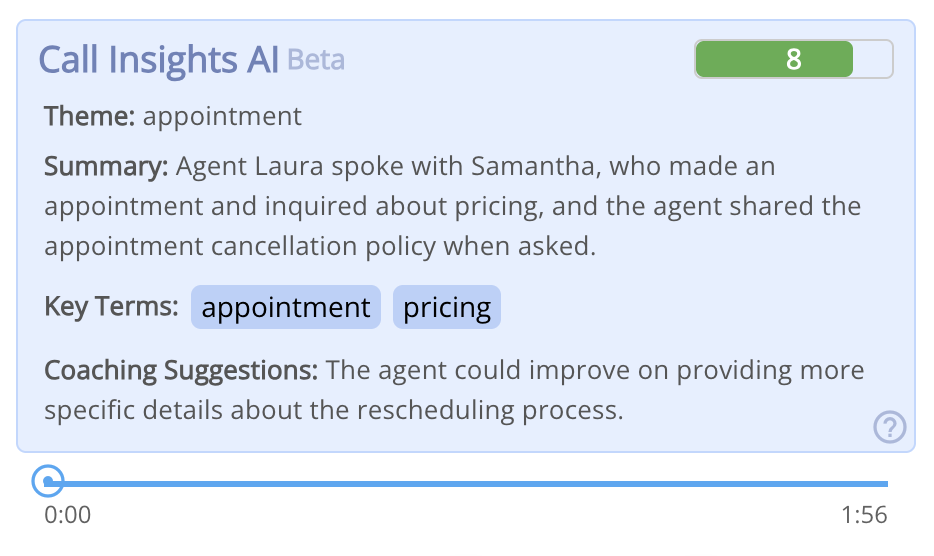Click the Key Terms label
The width and height of the screenshot is (934, 556).
click(x=111, y=307)
